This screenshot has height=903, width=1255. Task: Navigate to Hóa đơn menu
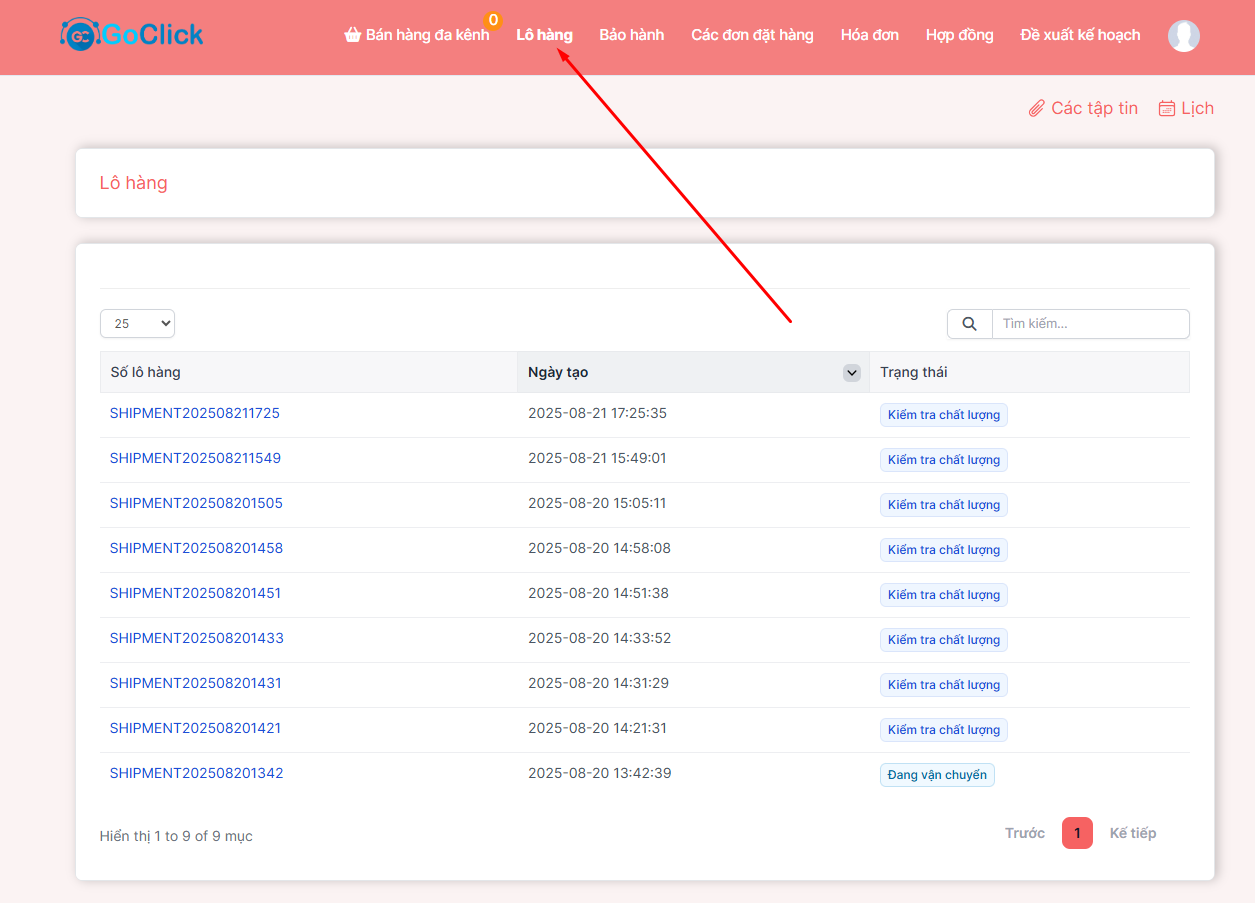(870, 35)
